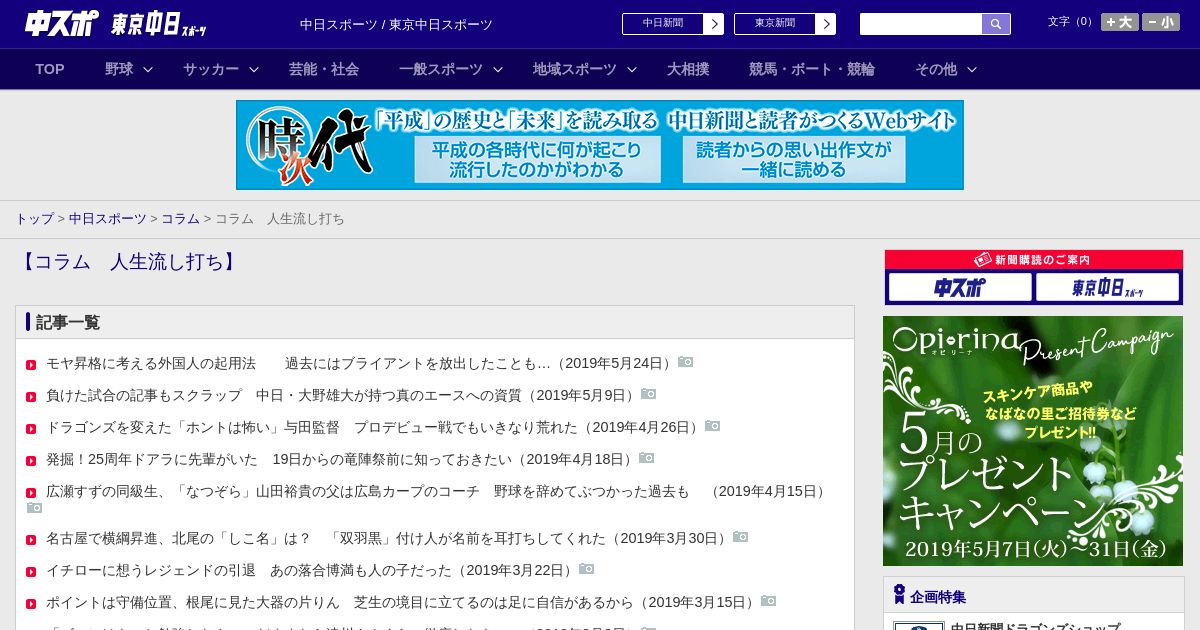Open article 発掘！25周年ドアラに先輩がいた

340,459
